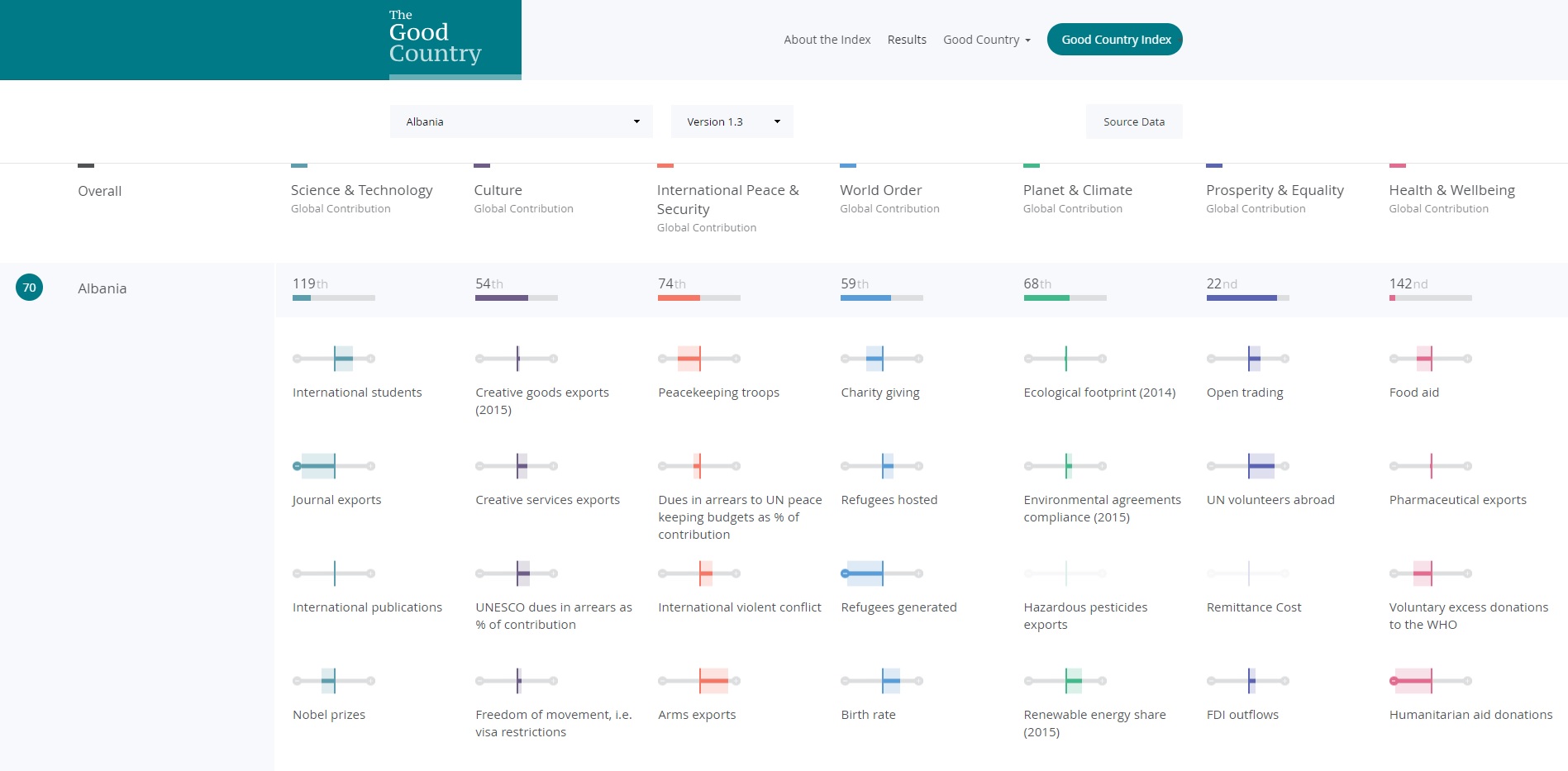Click the Humanitarian aid donations indicator chart
Viewport: 1568px width, 771px height.
[x=1430, y=681]
